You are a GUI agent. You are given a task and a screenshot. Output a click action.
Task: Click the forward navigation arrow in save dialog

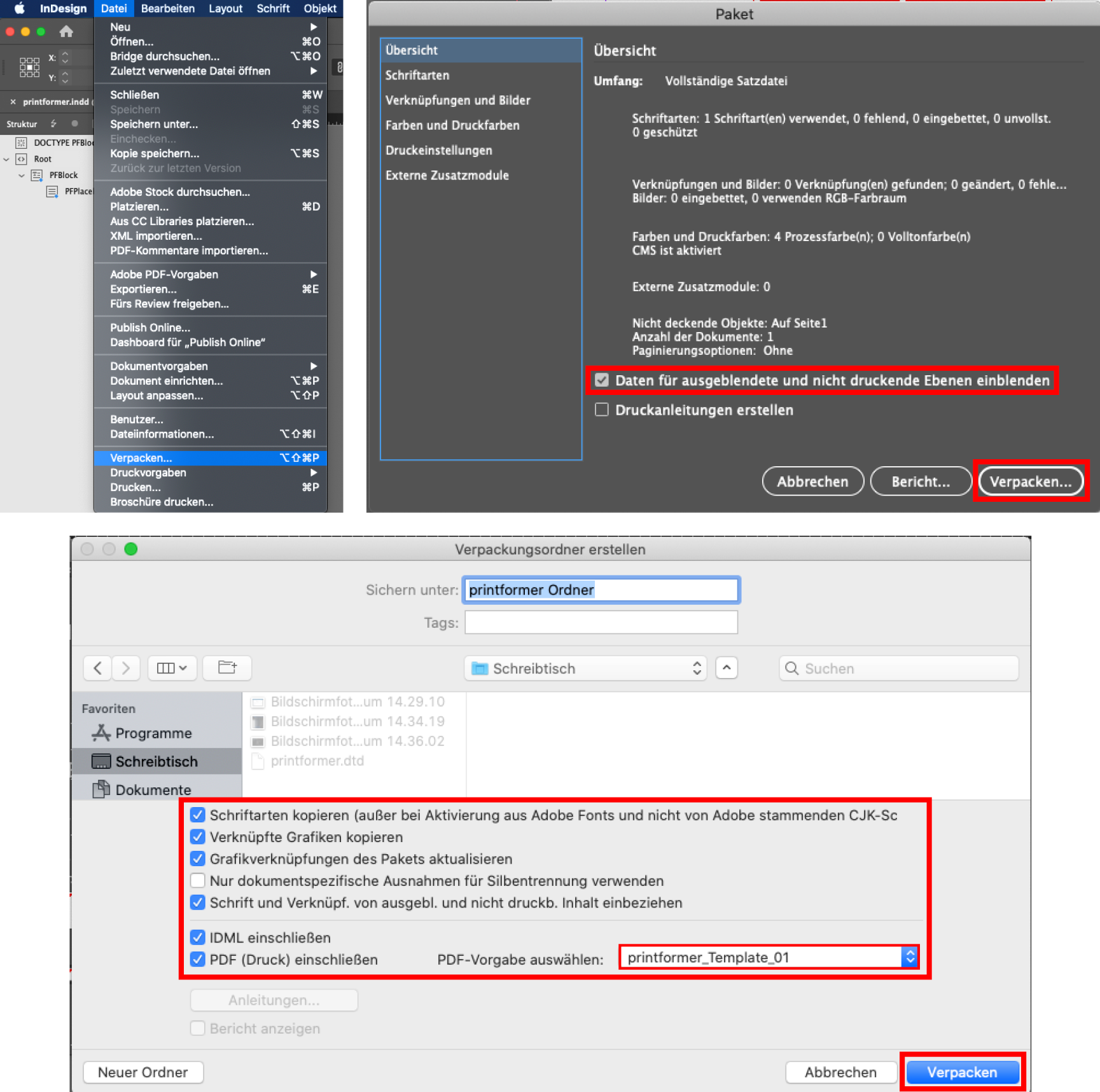coord(126,668)
